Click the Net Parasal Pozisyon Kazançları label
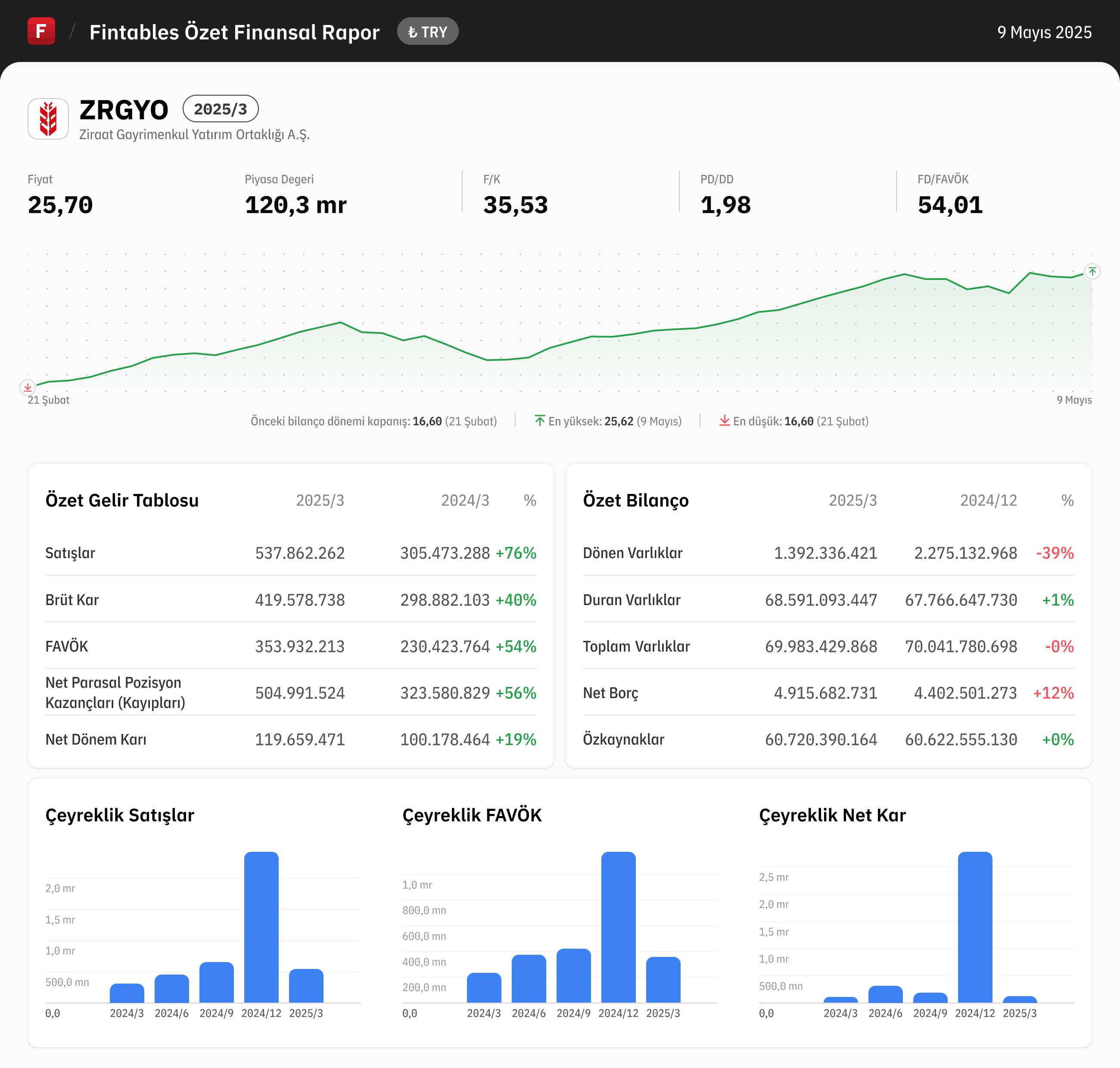1120x1068 pixels. (115, 692)
